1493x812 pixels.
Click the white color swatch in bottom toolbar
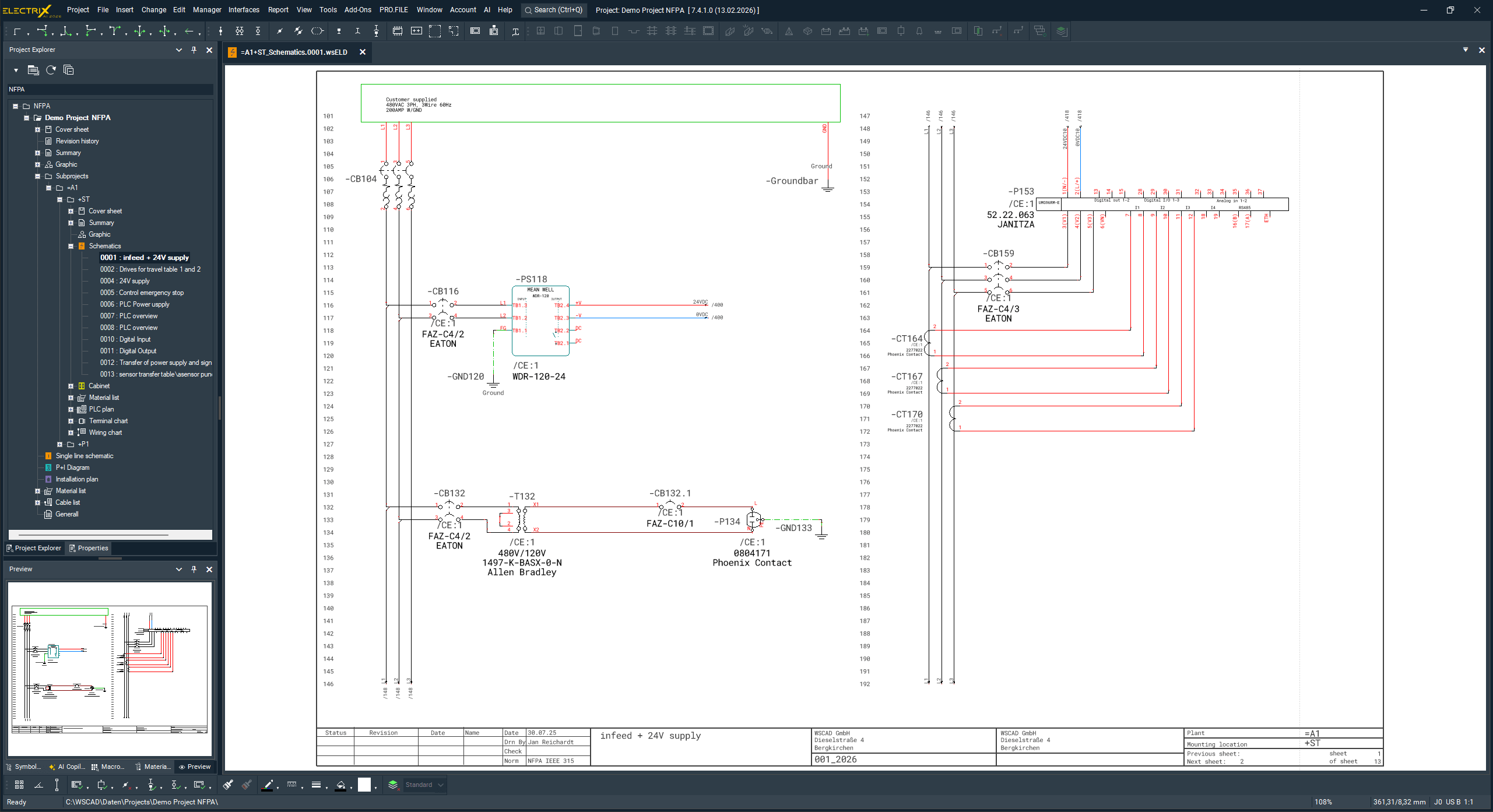[x=364, y=785]
